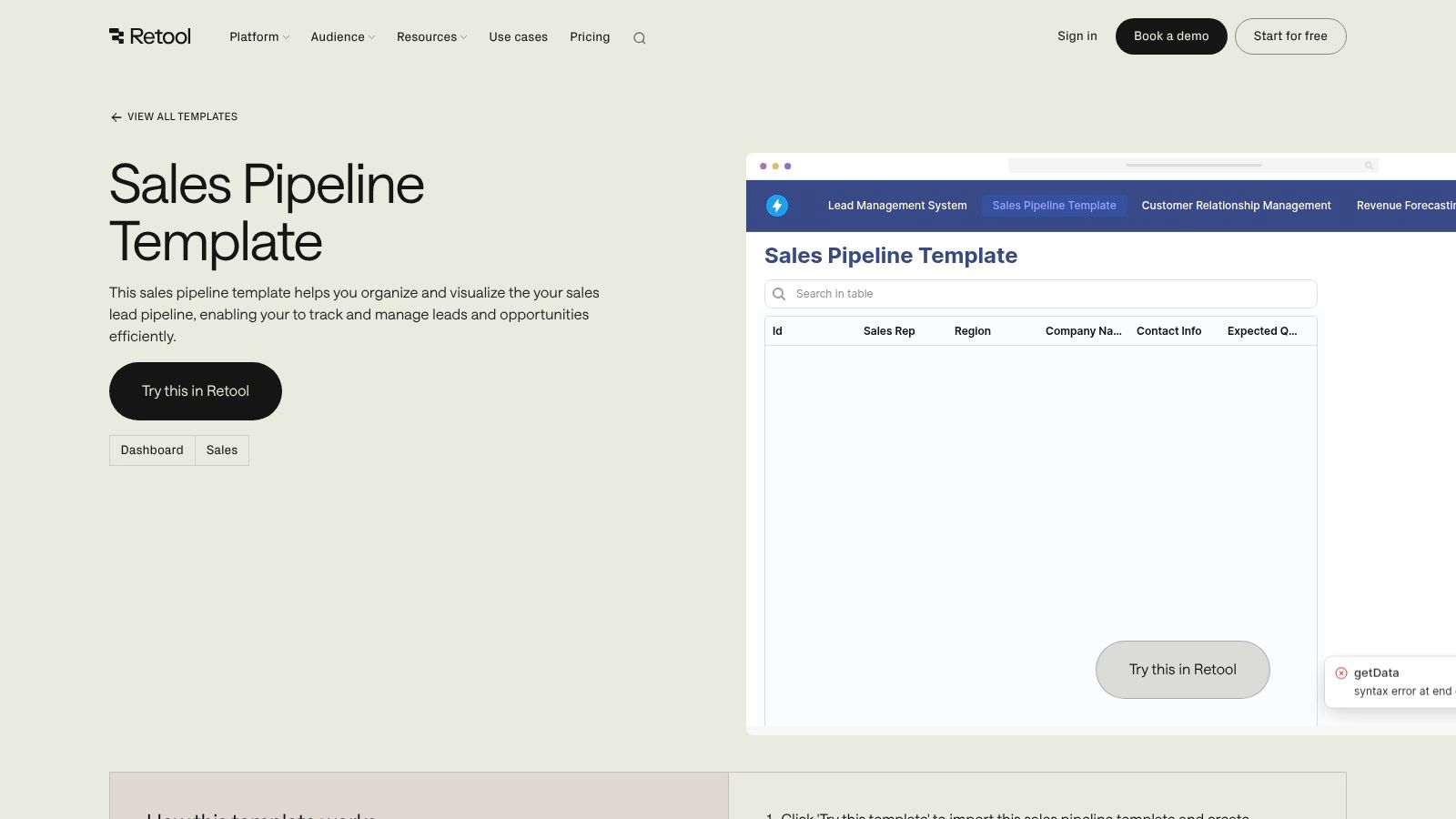Viewport: 1456px width, 819px height.
Task: Click the gray Try this in Retool button
Action: 1183,670
